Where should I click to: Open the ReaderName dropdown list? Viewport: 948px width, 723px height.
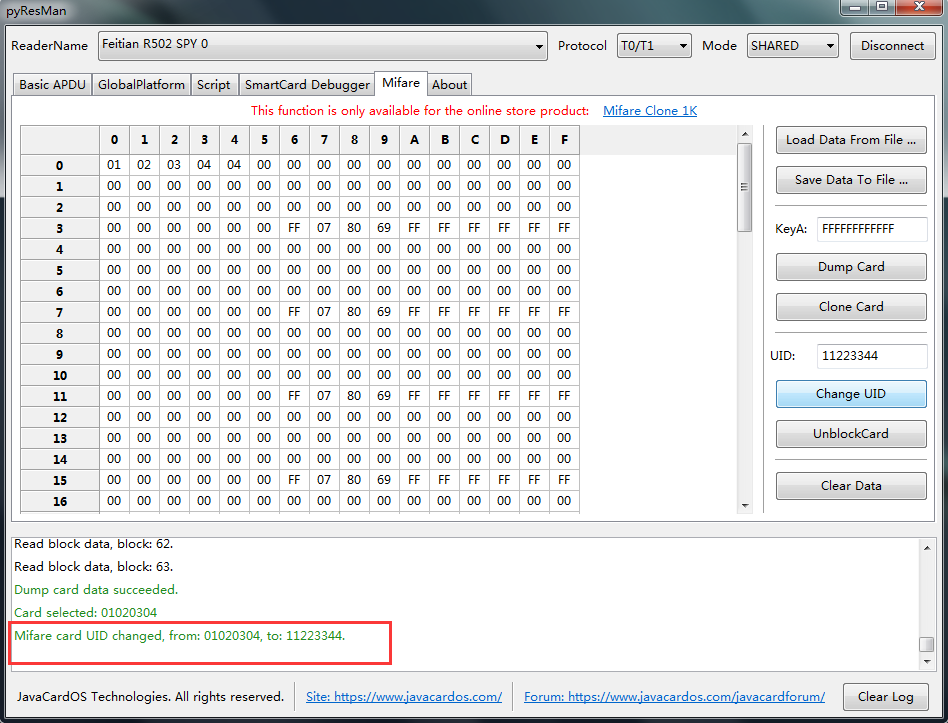click(x=323, y=45)
